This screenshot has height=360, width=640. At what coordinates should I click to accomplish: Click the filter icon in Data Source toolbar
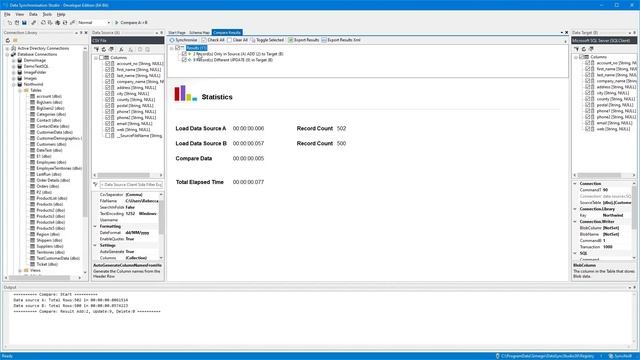tap(96, 49)
